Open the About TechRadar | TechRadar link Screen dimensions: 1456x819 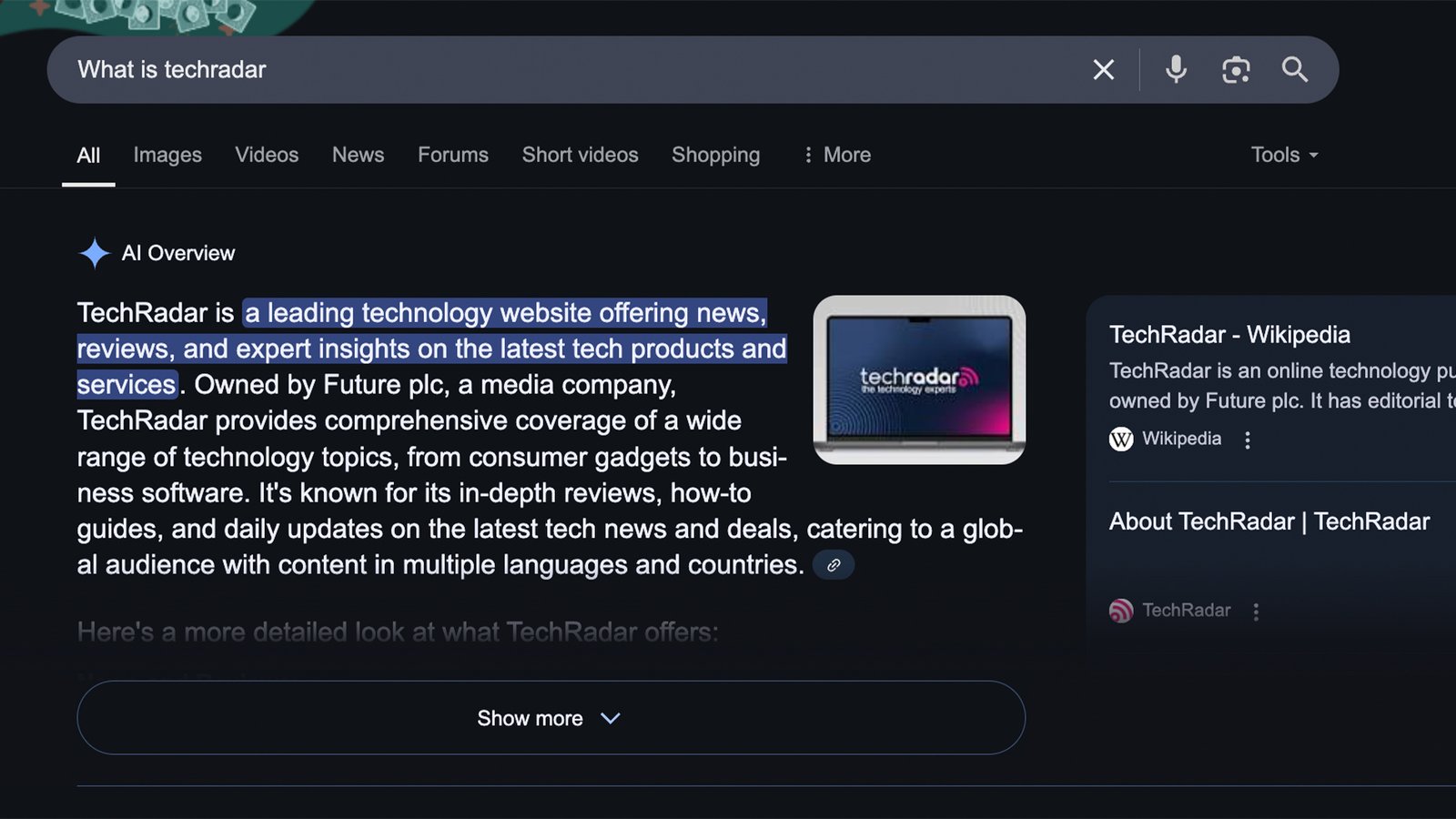pos(1269,521)
